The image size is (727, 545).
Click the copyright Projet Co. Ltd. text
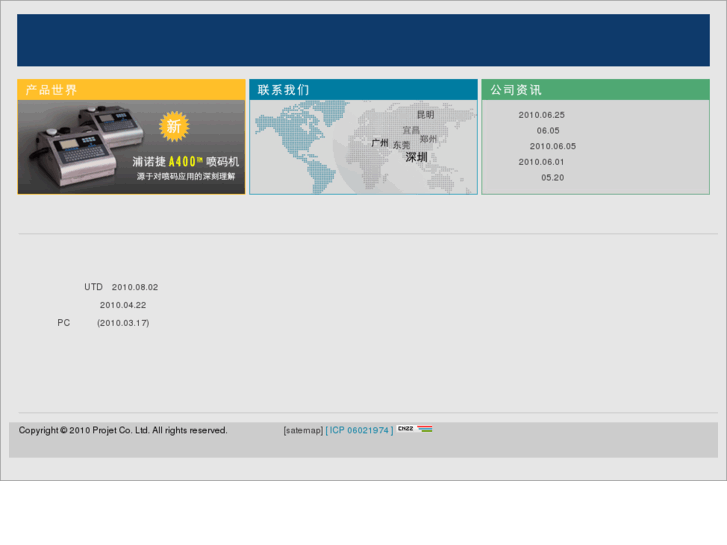coord(123,430)
